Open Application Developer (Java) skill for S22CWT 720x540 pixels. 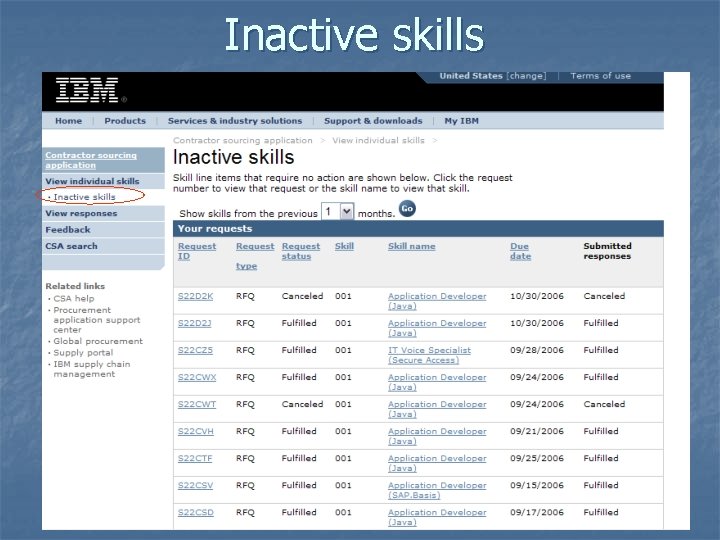437,410
